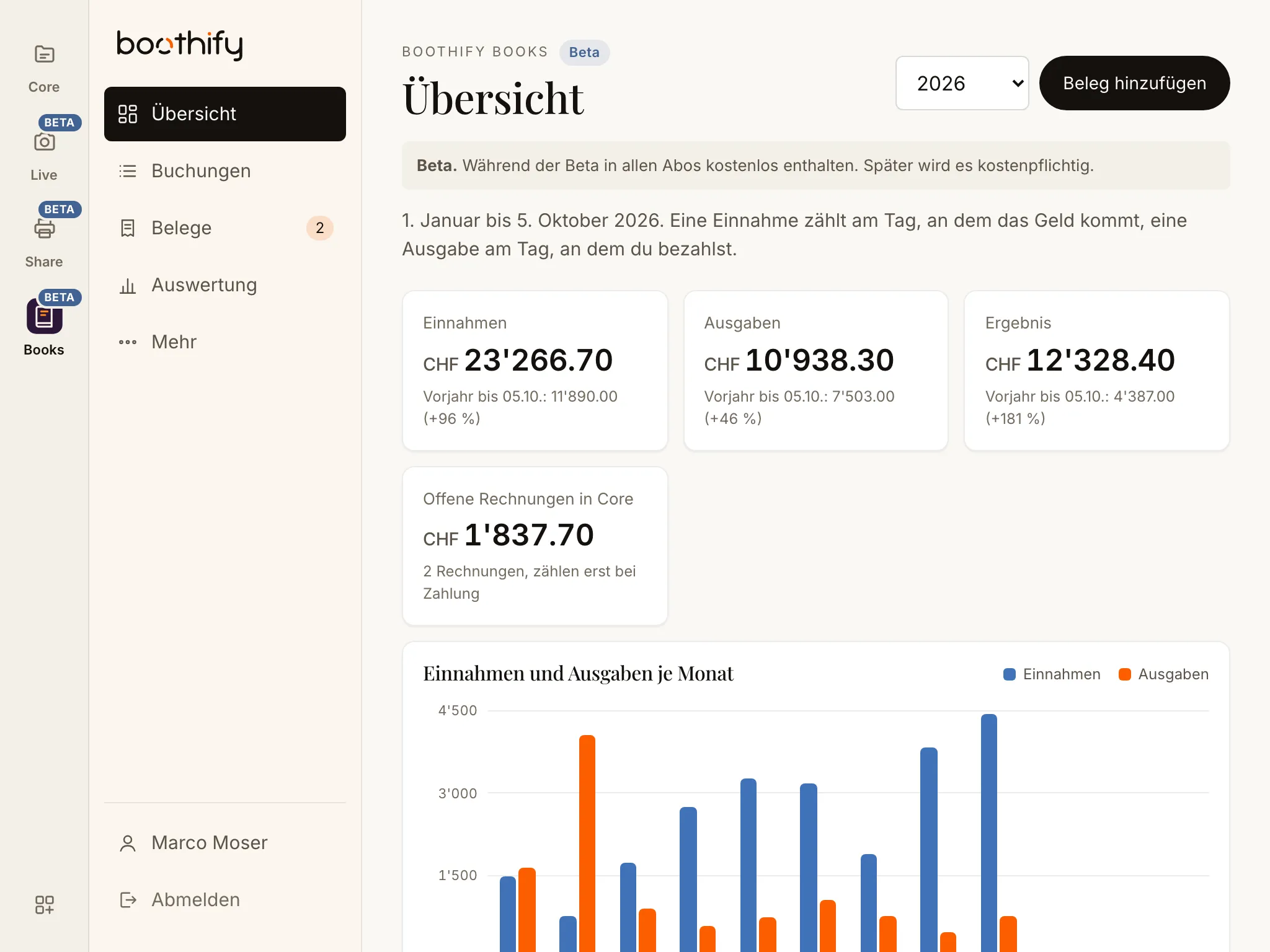This screenshot has height=952, width=1270.
Task: Click the boothify logo
Action: pyautogui.click(x=180, y=45)
